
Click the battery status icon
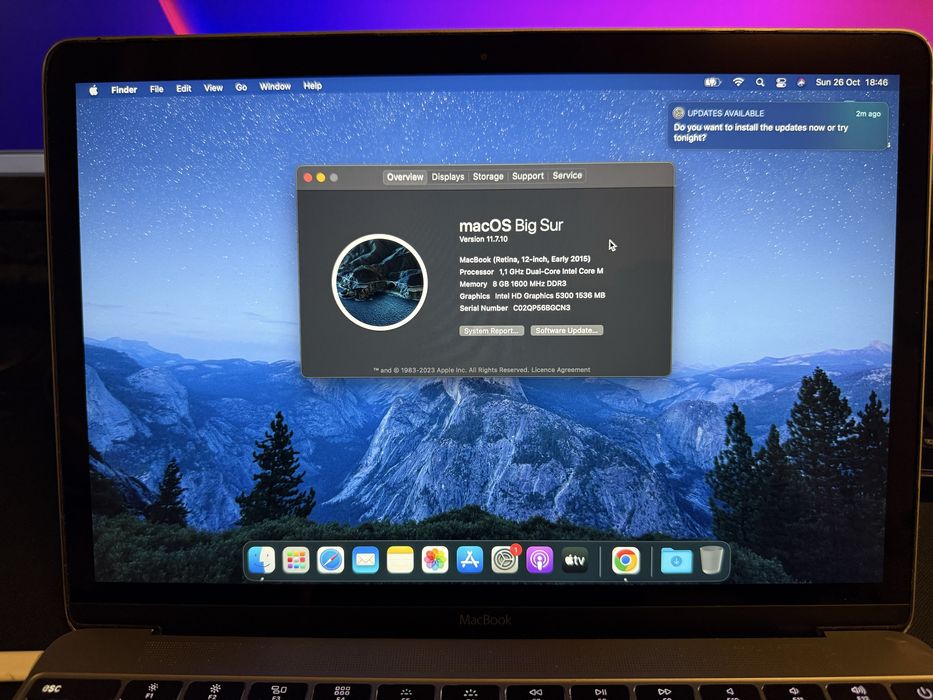click(x=712, y=82)
